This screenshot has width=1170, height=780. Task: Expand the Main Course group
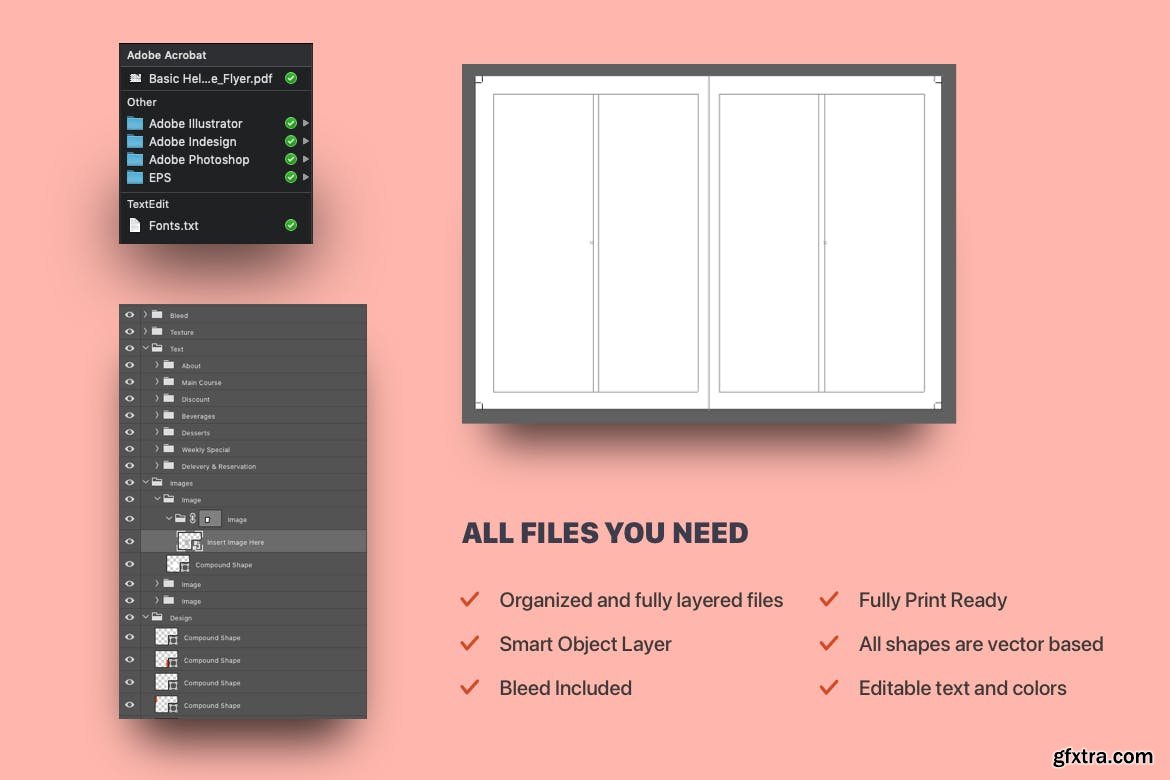click(x=157, y=382)
